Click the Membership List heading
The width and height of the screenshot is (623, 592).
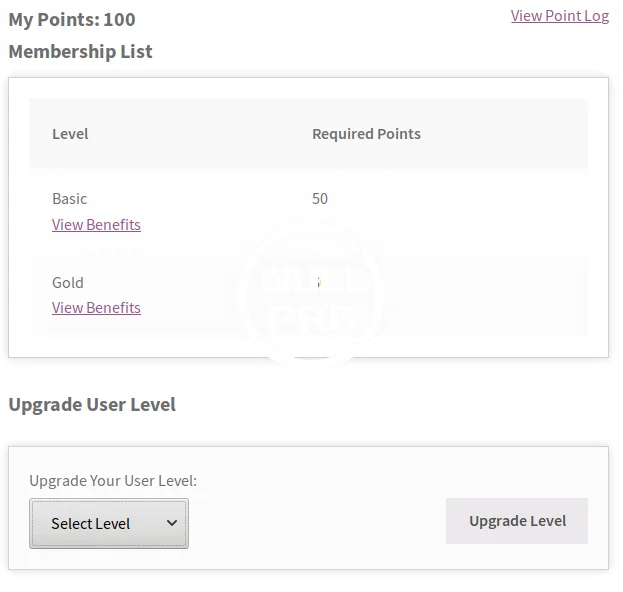(x=80, y=51)
